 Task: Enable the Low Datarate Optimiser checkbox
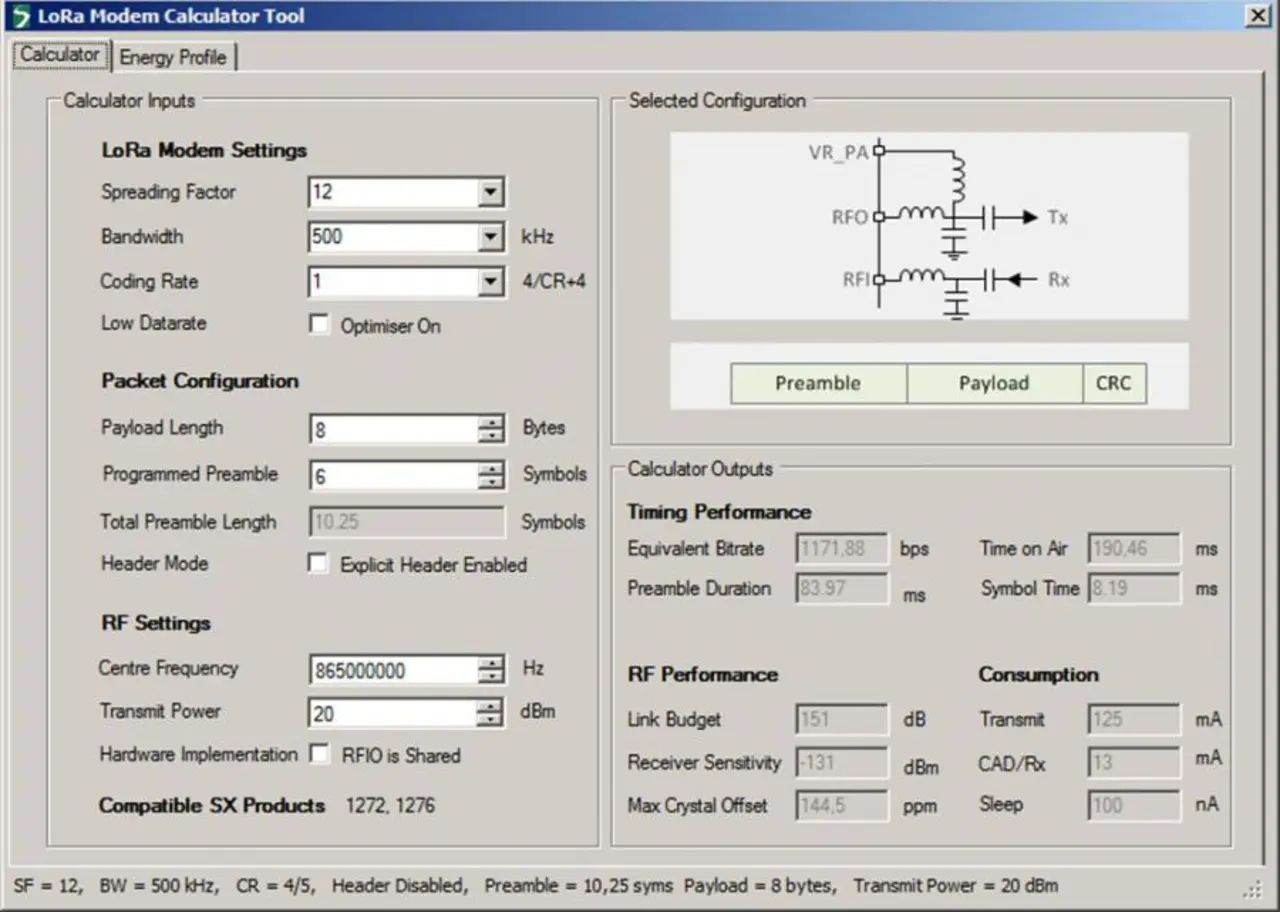click(x=319, y=325)
